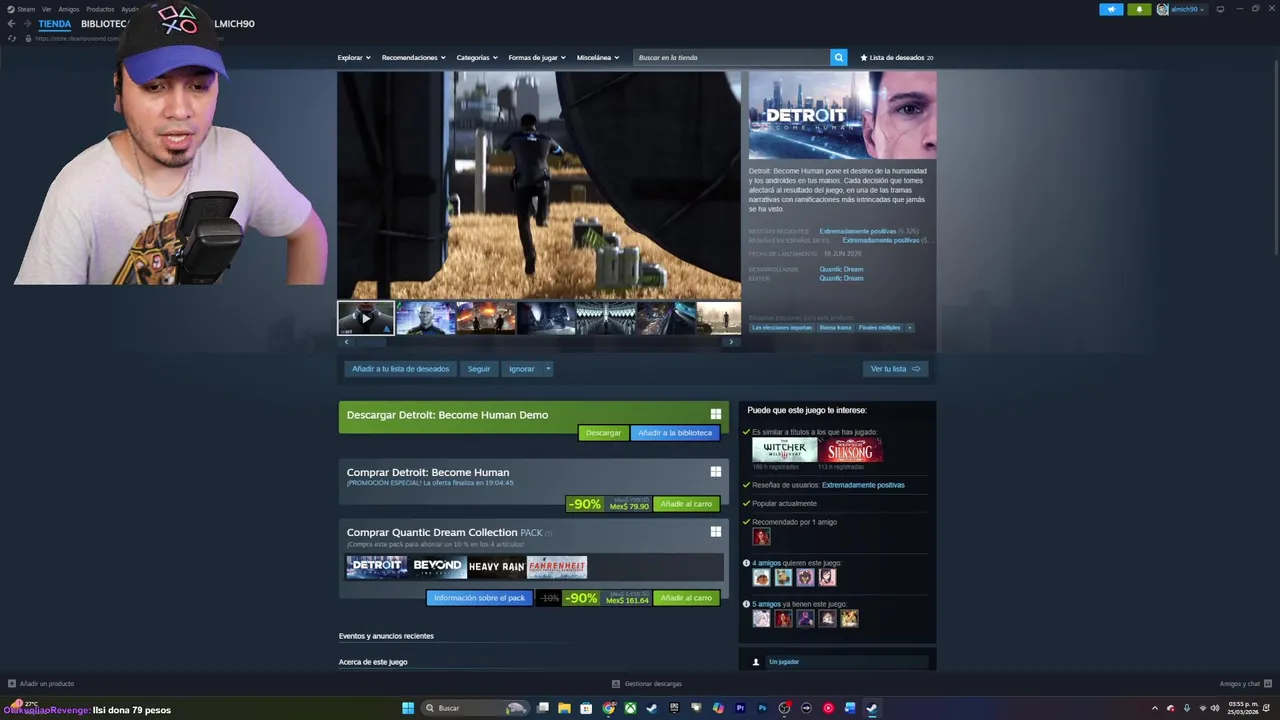The height and width of the screenshot is (720, 1280).
Task: Open Premiere Pro from taskbar
Action: click(740, 708)
